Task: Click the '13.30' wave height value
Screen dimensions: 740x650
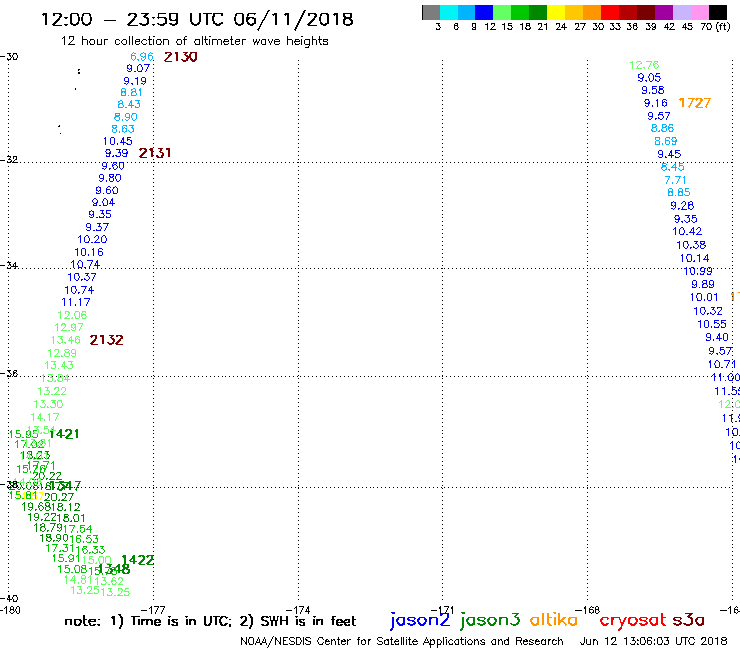Action: point(48,404)
